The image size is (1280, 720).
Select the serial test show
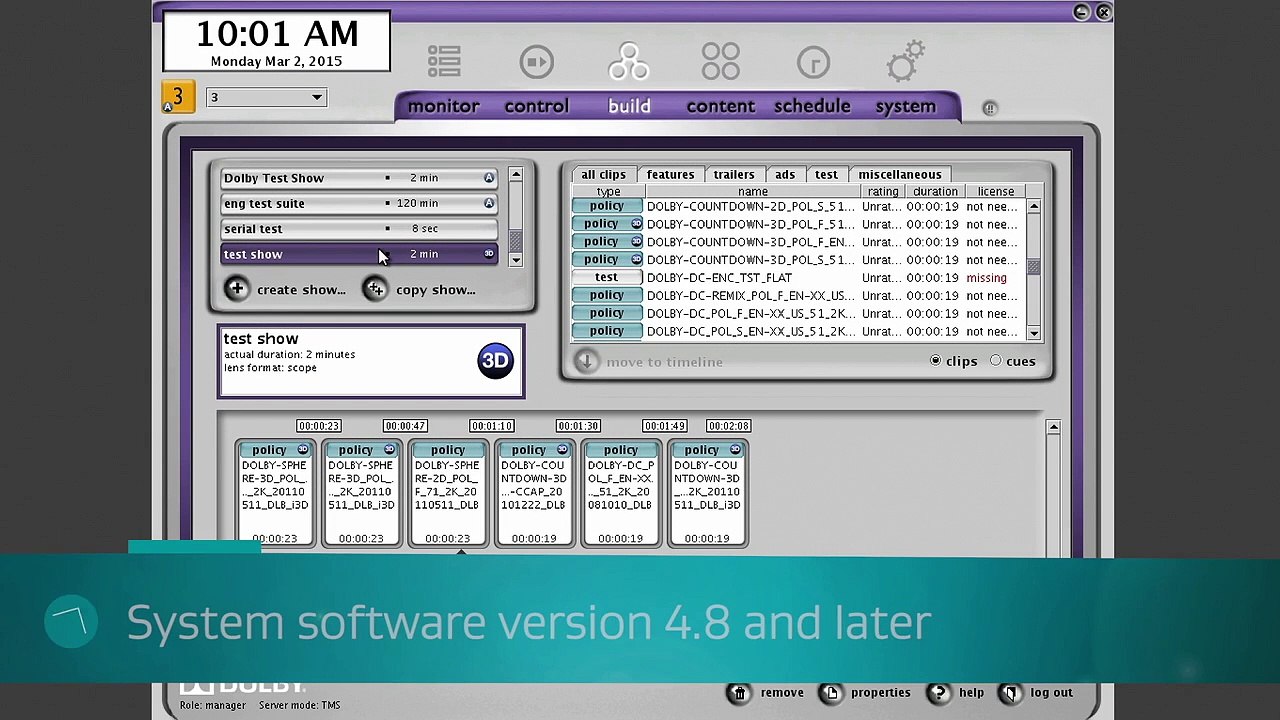tap(359, 229)
